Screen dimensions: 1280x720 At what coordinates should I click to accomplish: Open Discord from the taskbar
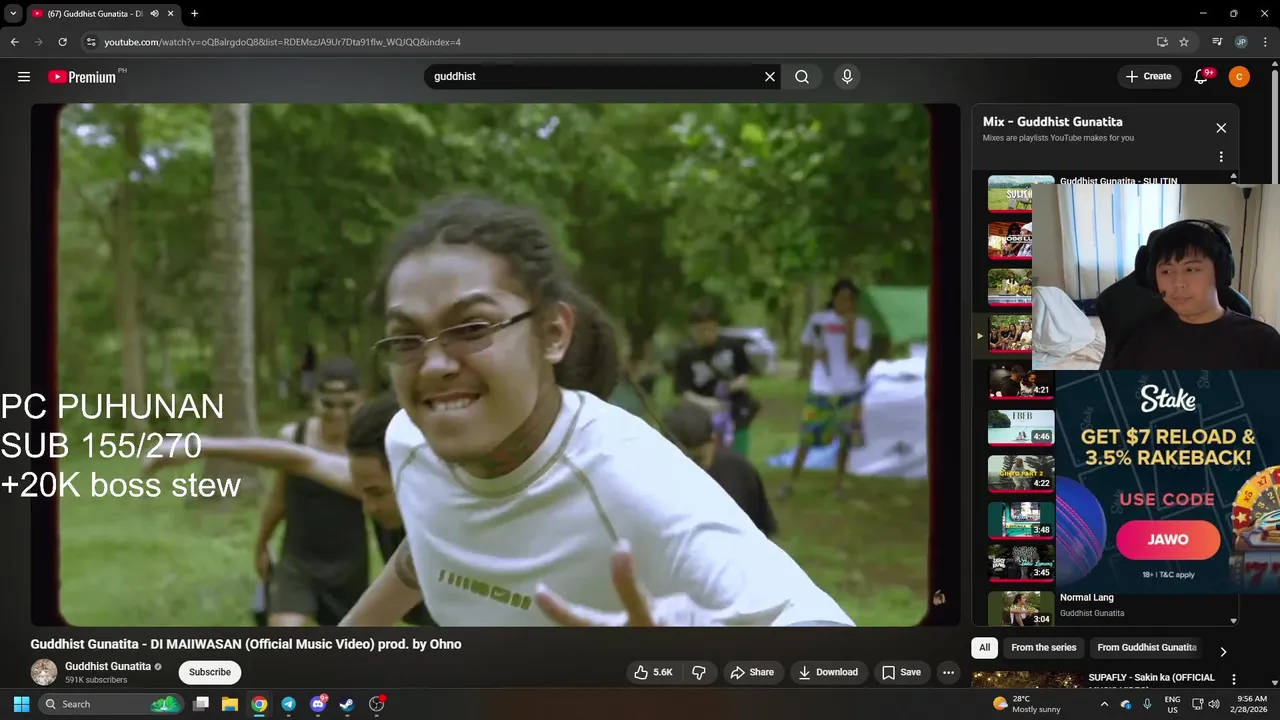(x=318, y=704)
